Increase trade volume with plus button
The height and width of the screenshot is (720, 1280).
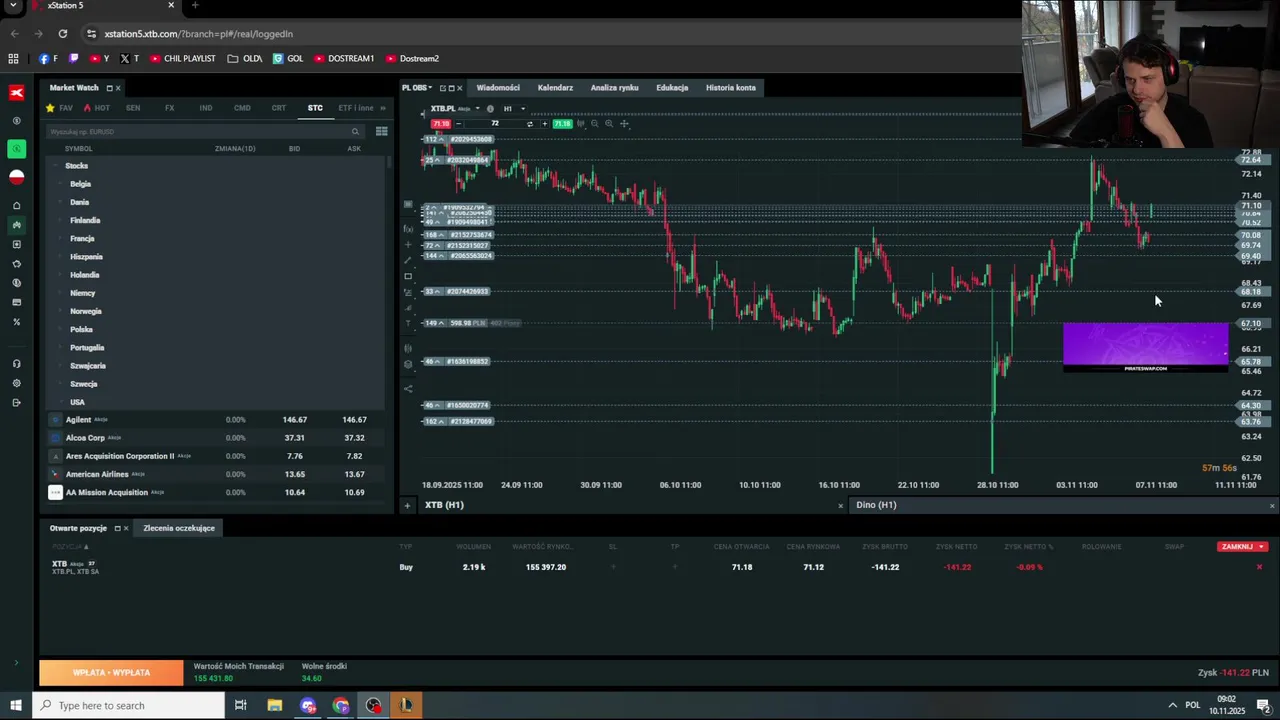click(x=544, y=124)
